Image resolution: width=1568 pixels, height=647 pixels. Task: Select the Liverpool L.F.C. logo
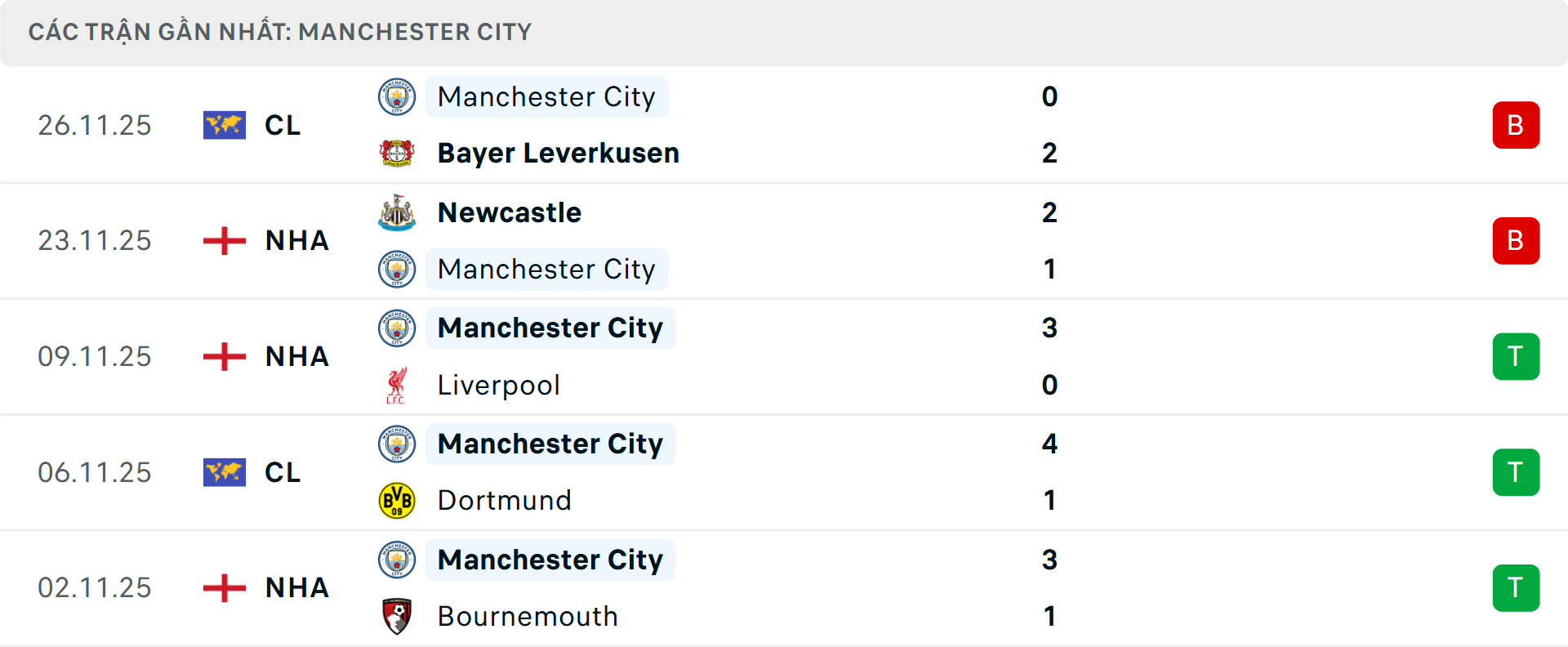tap(397, 385)
